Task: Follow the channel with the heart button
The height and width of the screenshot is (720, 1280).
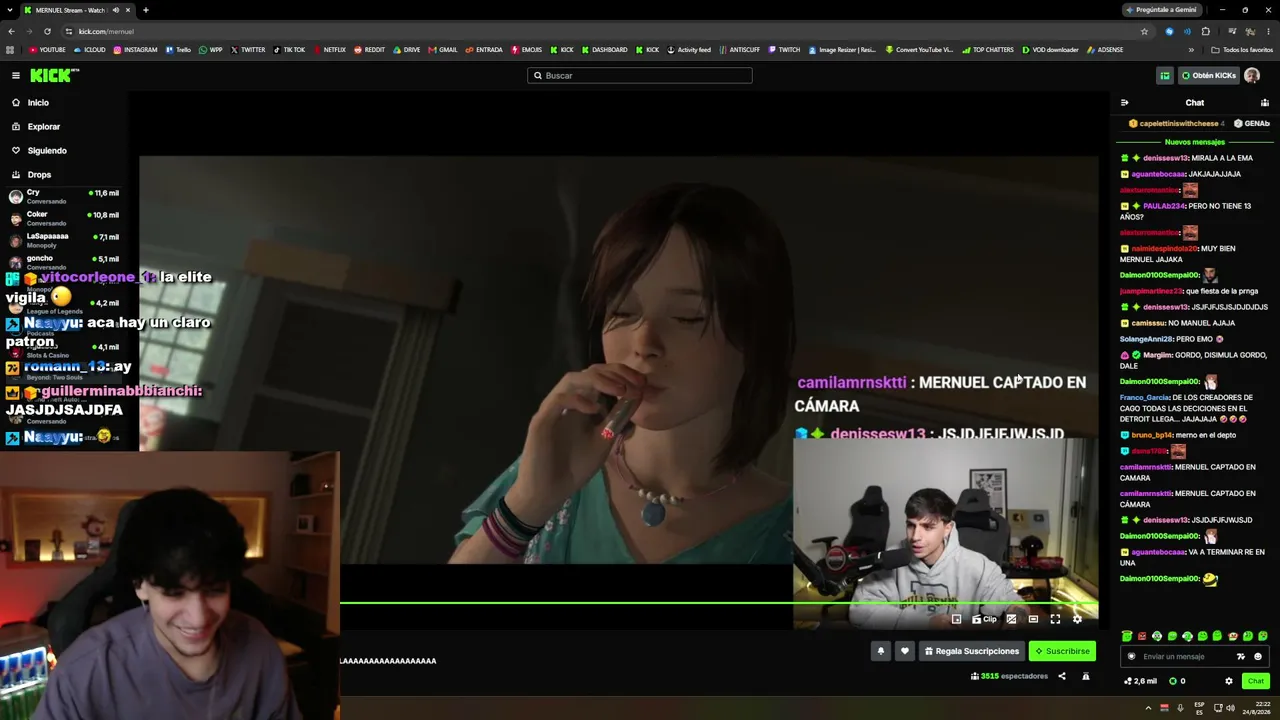Action: [x=905, y=651]
